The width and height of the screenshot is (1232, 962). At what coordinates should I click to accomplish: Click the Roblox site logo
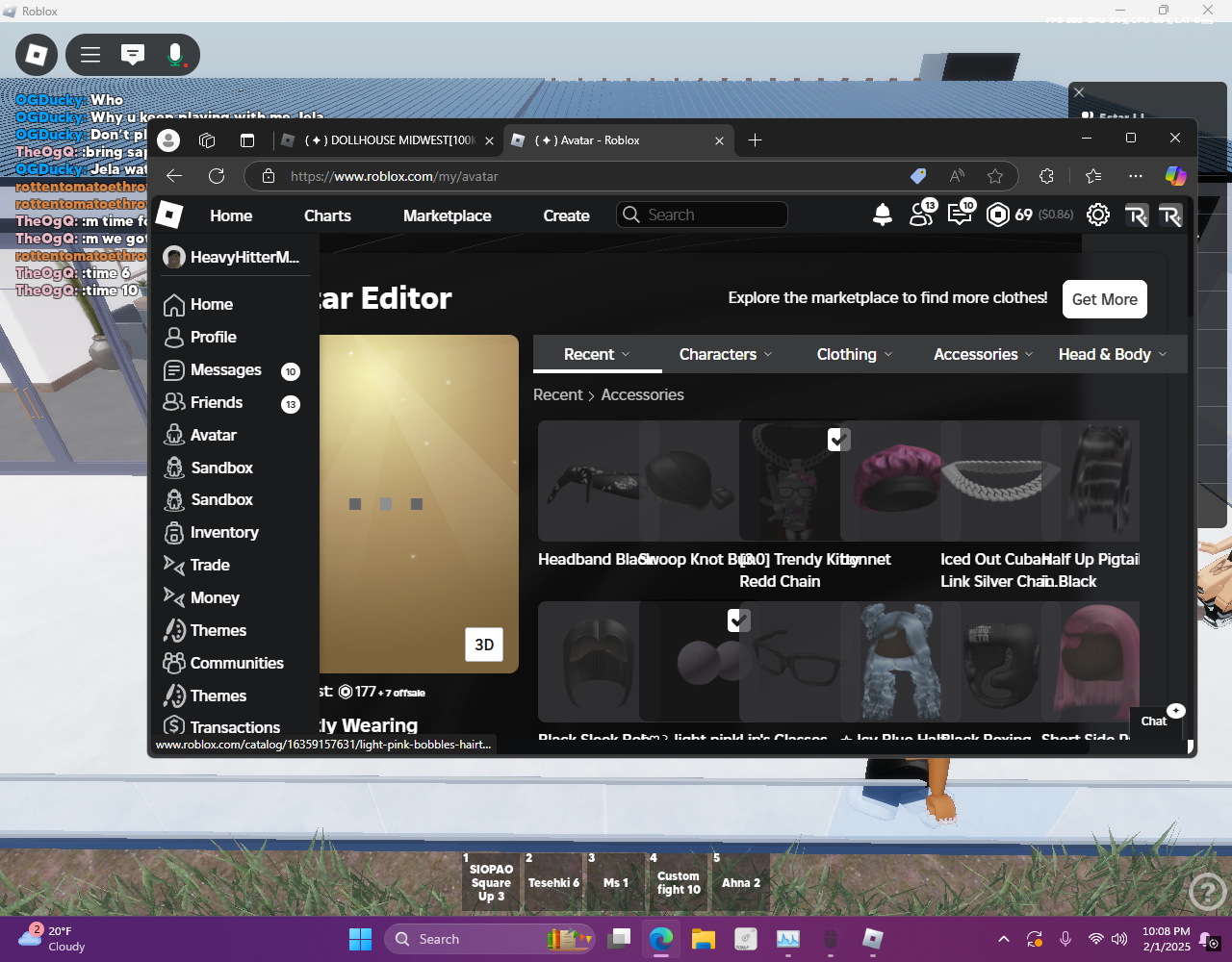click(169, 215)
